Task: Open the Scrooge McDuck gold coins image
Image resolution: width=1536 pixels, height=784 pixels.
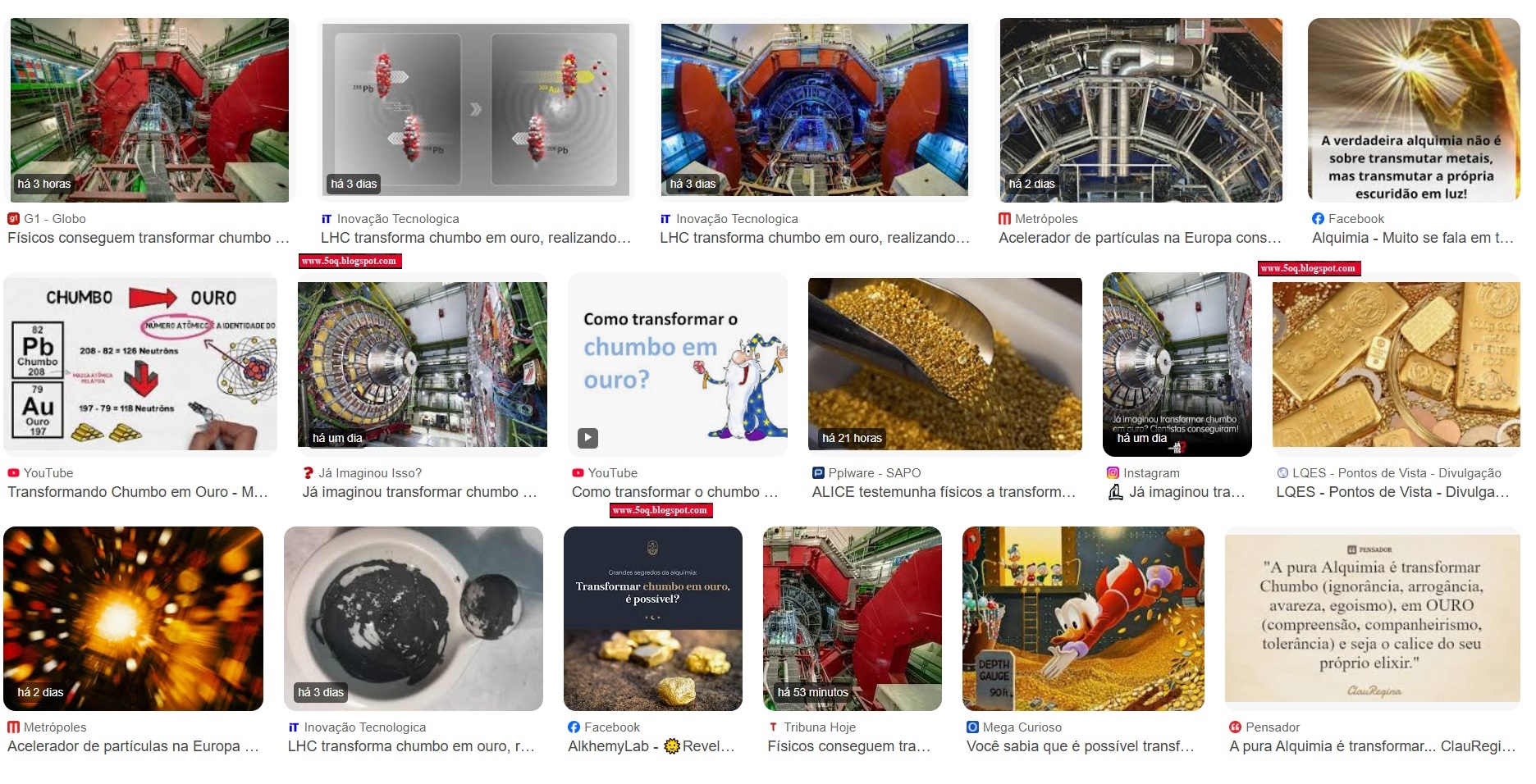Action: coord(1083,618)
